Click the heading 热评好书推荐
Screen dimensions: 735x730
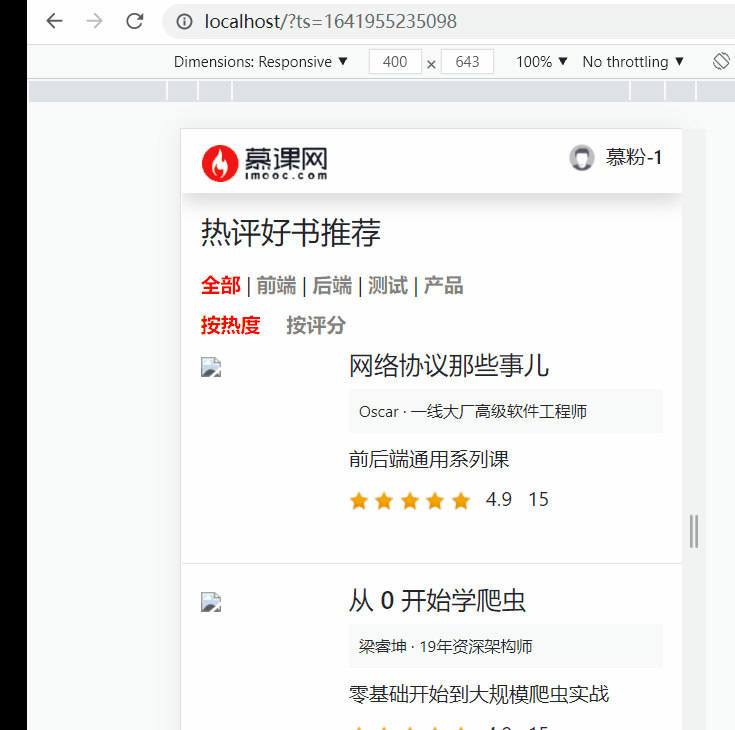click(x=291, y=233)
